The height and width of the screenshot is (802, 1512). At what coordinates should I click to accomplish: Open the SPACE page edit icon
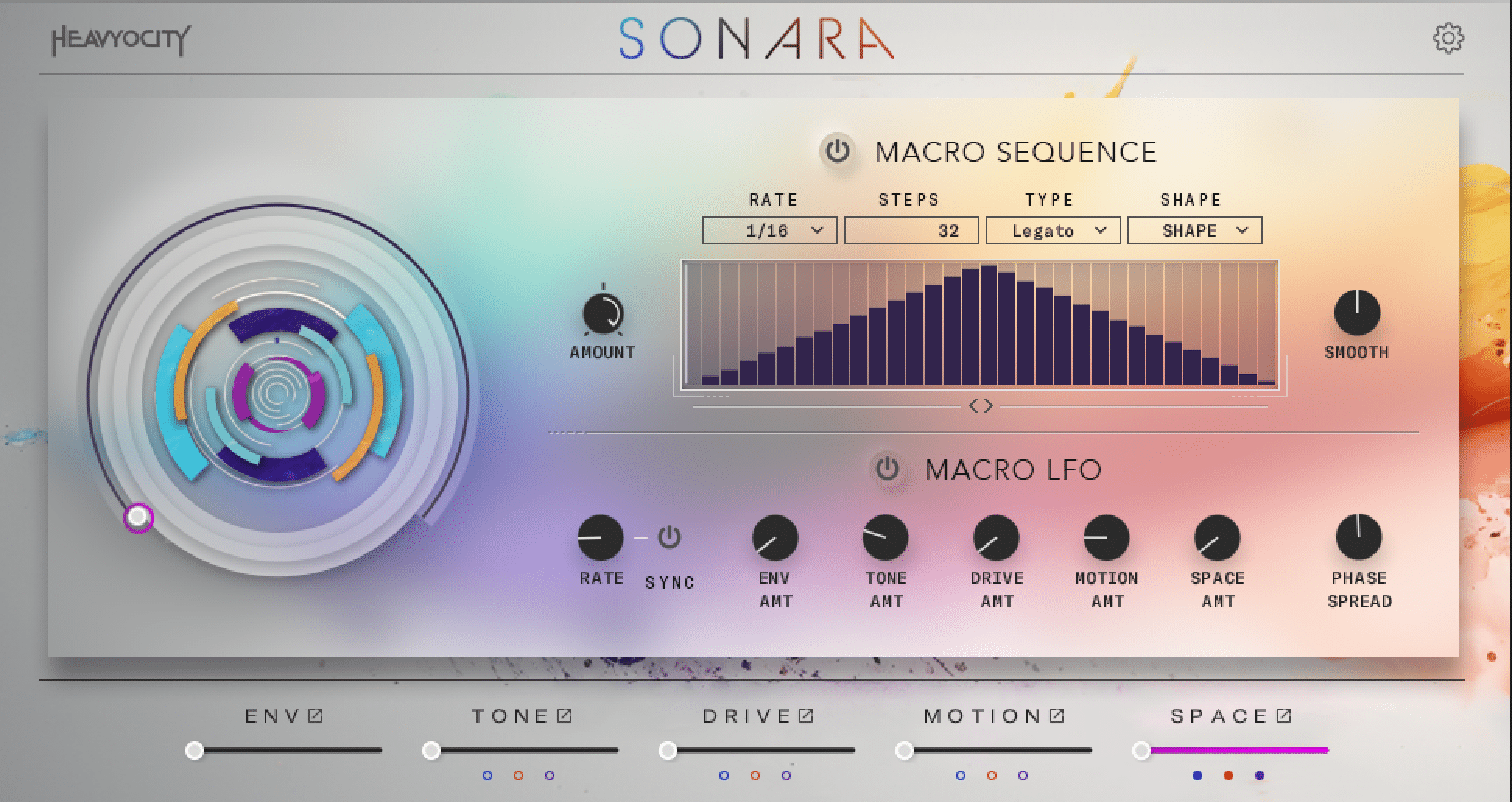click(1284, 715)
